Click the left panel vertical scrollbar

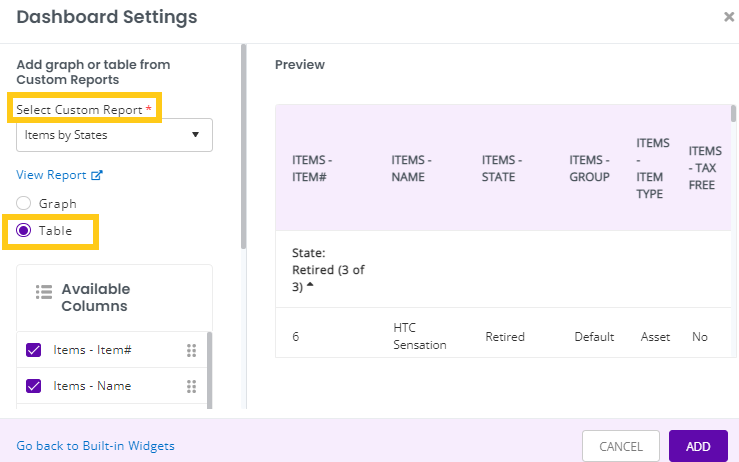coord(243,146)
